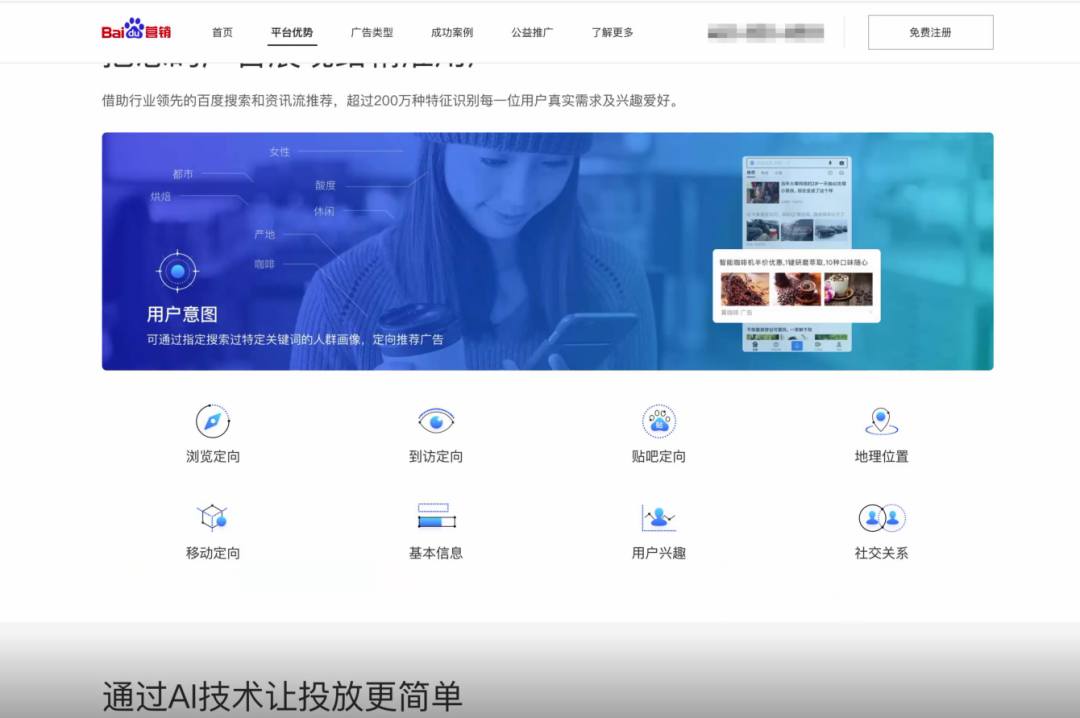Click the 用户意图 banner heading
This screenshot has width=1080, height=718.
click(x=183, y=315)
